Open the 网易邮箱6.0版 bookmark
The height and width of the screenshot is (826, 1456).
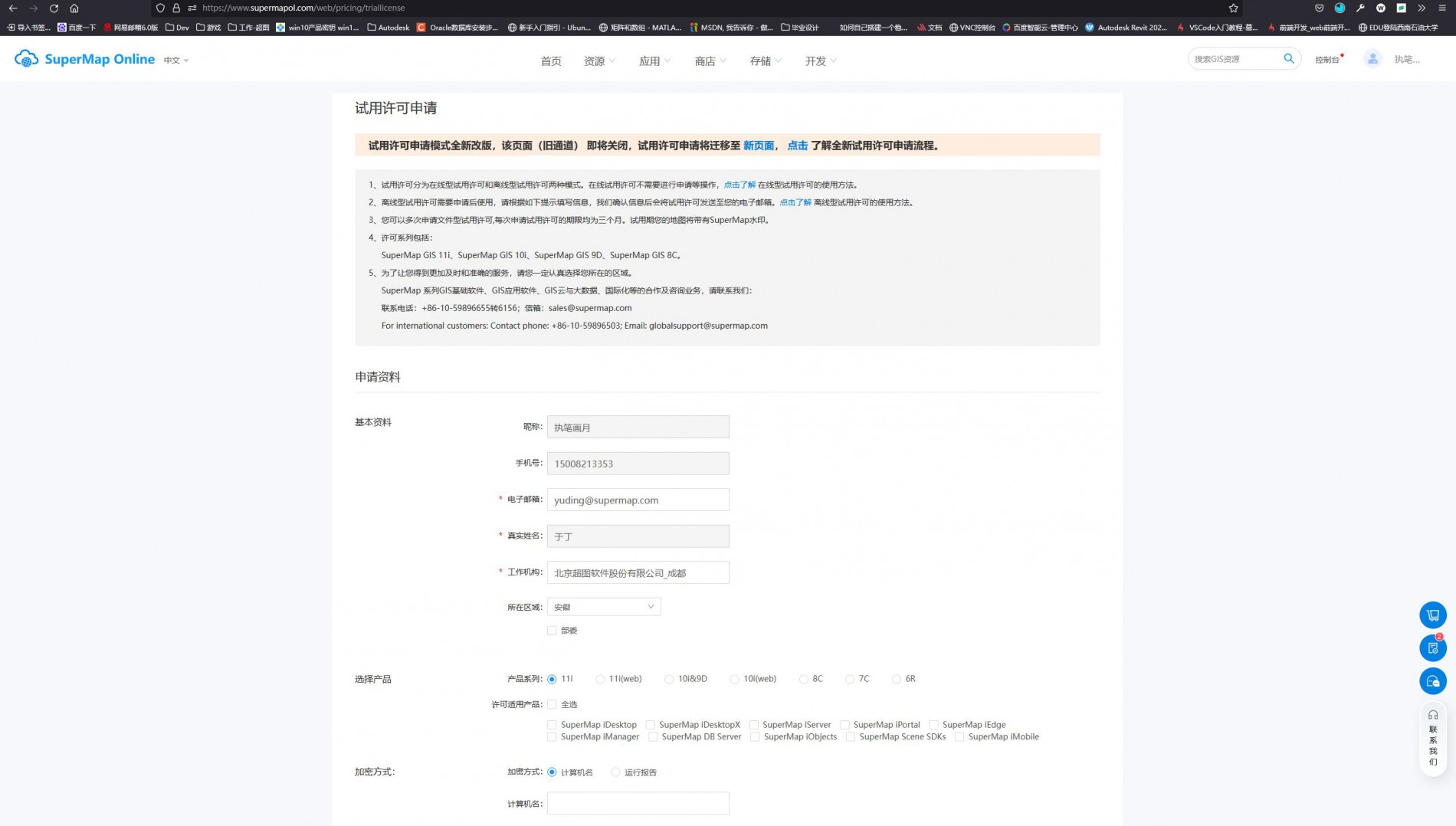131,28
